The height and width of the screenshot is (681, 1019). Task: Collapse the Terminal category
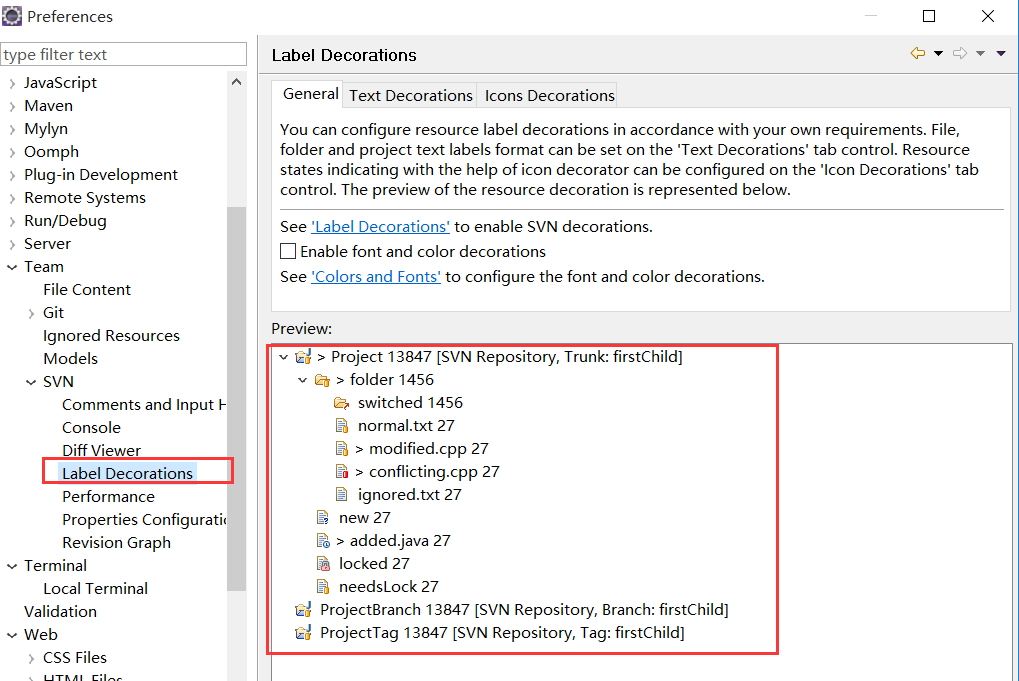(x=12, y=566)
